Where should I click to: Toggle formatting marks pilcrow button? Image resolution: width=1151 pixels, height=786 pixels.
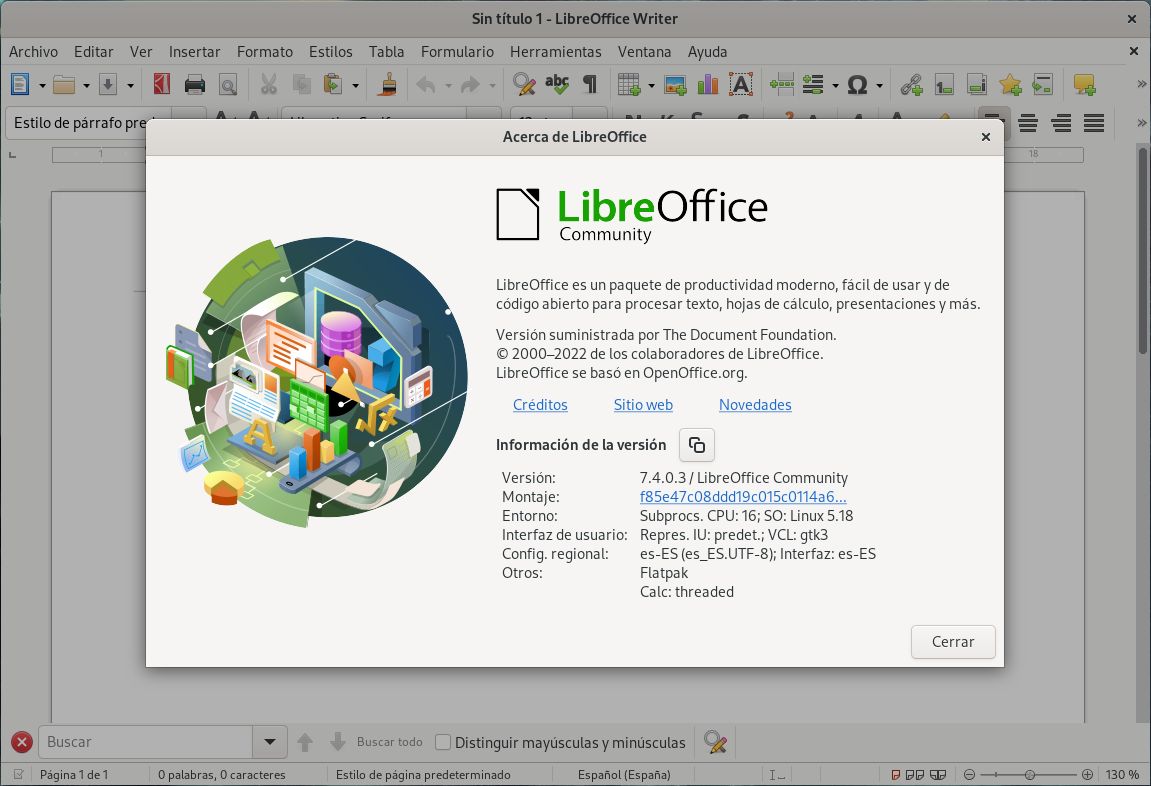(590, 85)
